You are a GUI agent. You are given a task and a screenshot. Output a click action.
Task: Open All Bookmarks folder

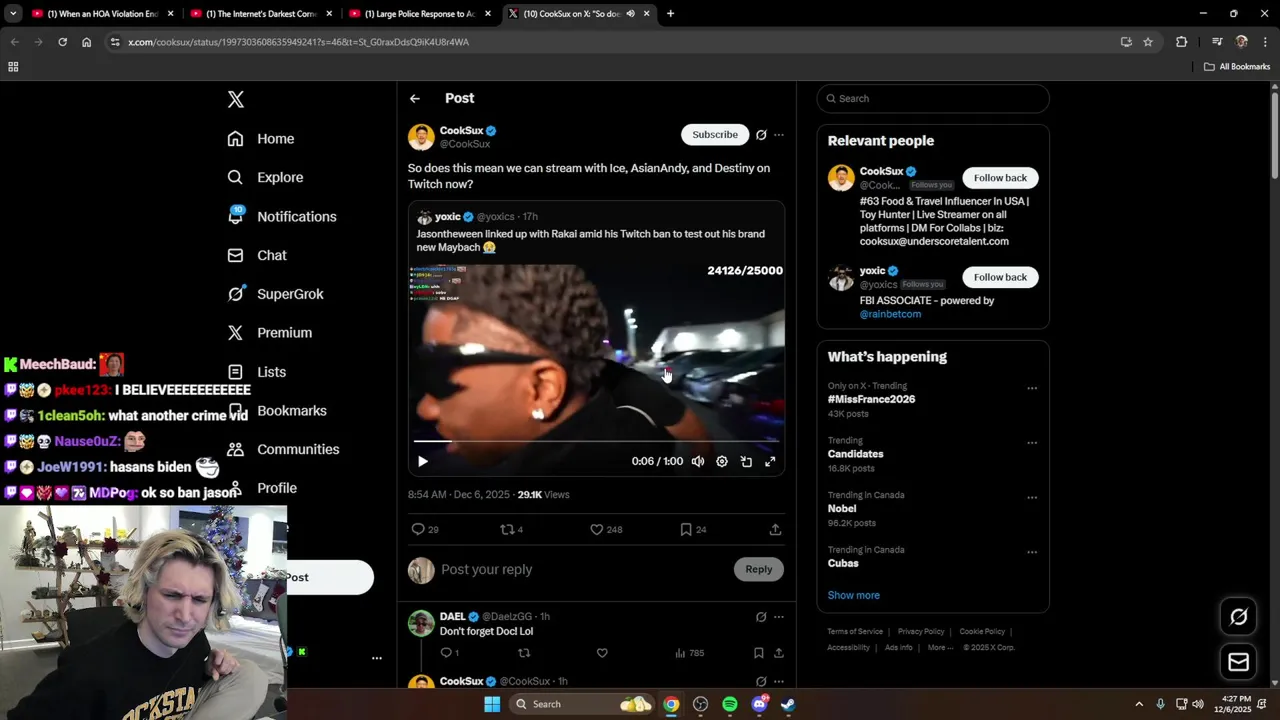point(1237,67)
